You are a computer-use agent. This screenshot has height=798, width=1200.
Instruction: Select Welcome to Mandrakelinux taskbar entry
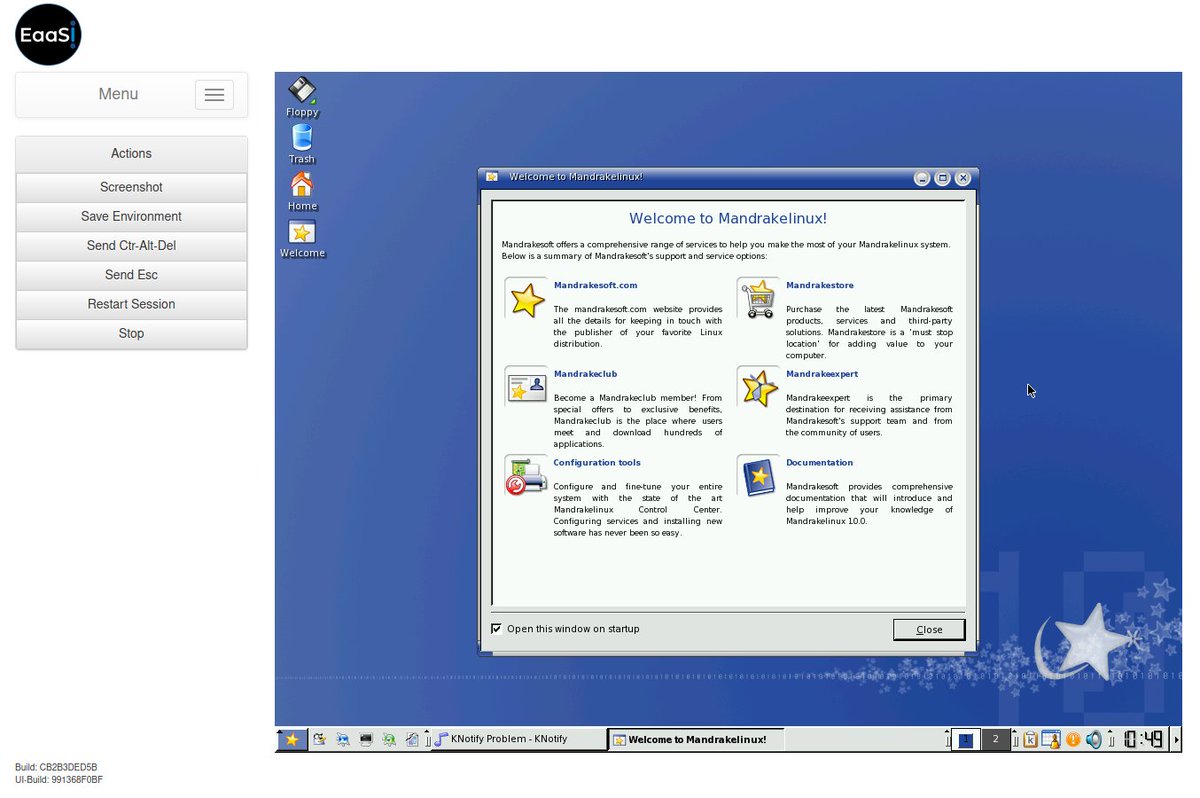pyautogui.click(x=697, y=740)
